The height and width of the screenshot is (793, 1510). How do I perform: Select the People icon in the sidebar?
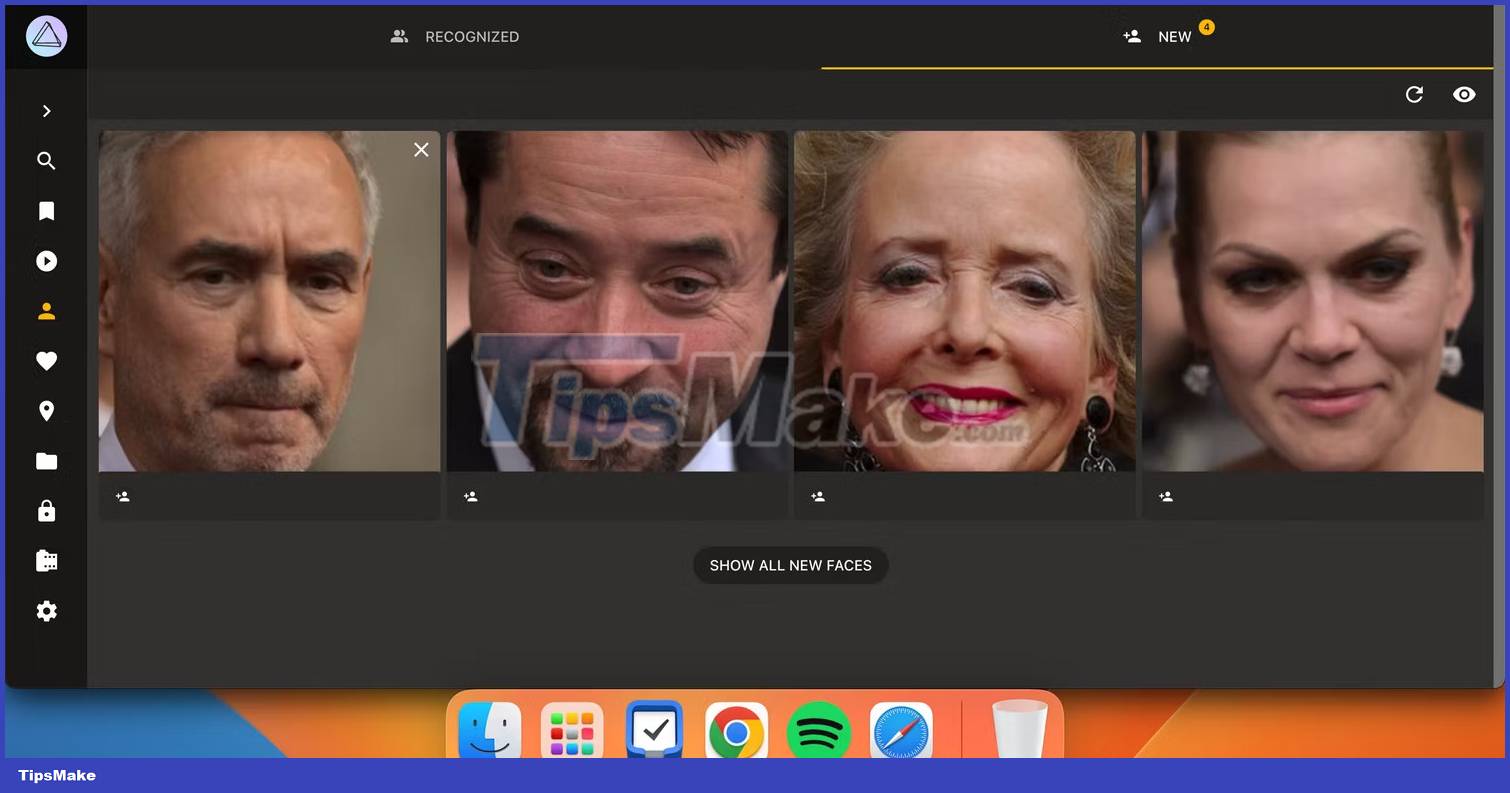(46, 310)
